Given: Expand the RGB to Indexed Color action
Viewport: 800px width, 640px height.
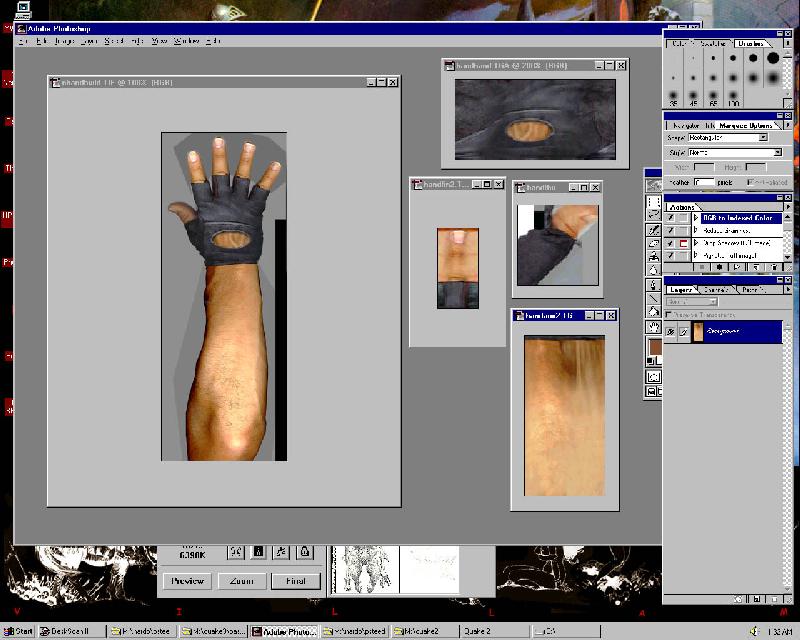Looking at the screenshot, I should 695,217.
